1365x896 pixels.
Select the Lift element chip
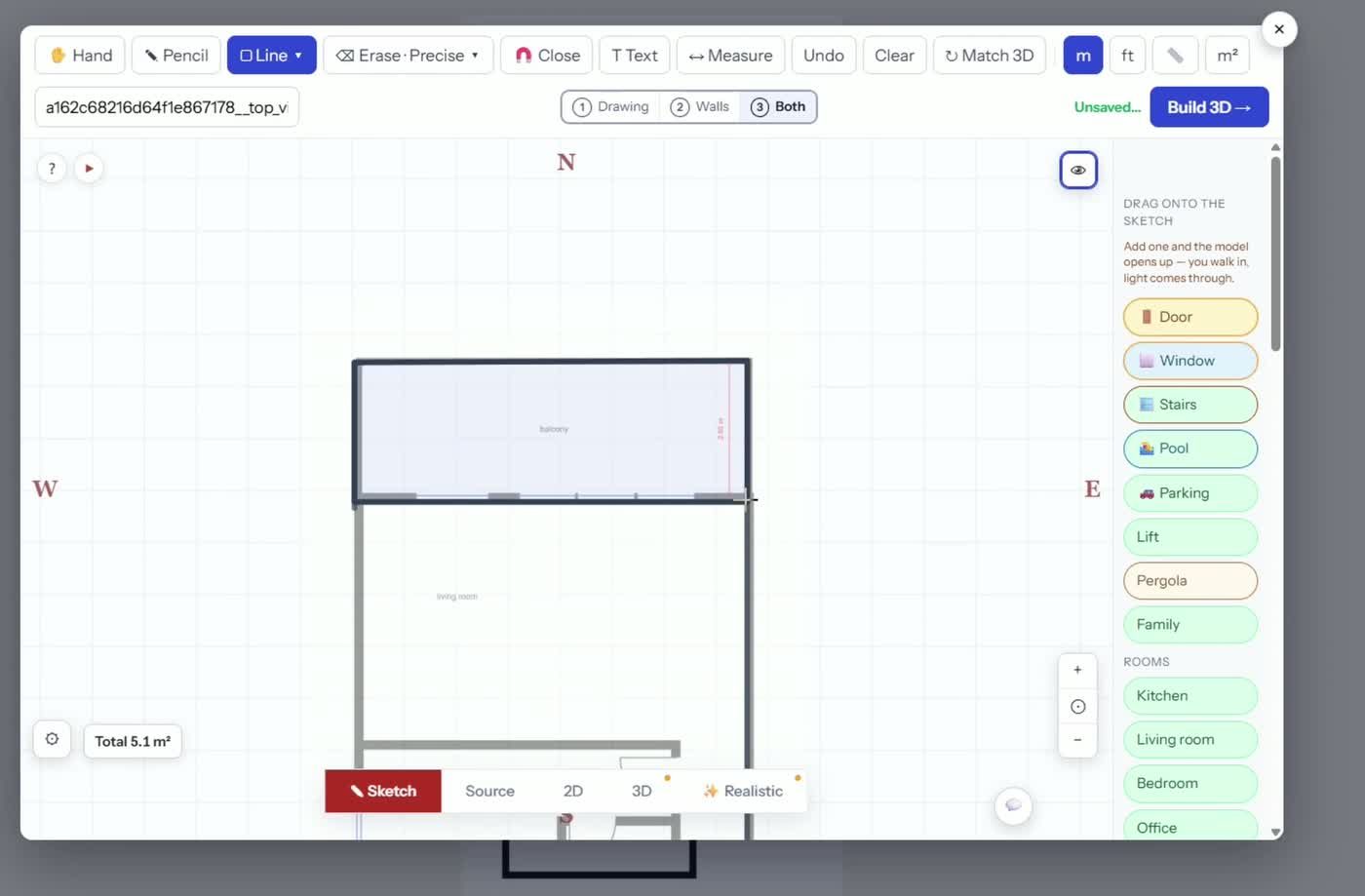(1190, 537)
